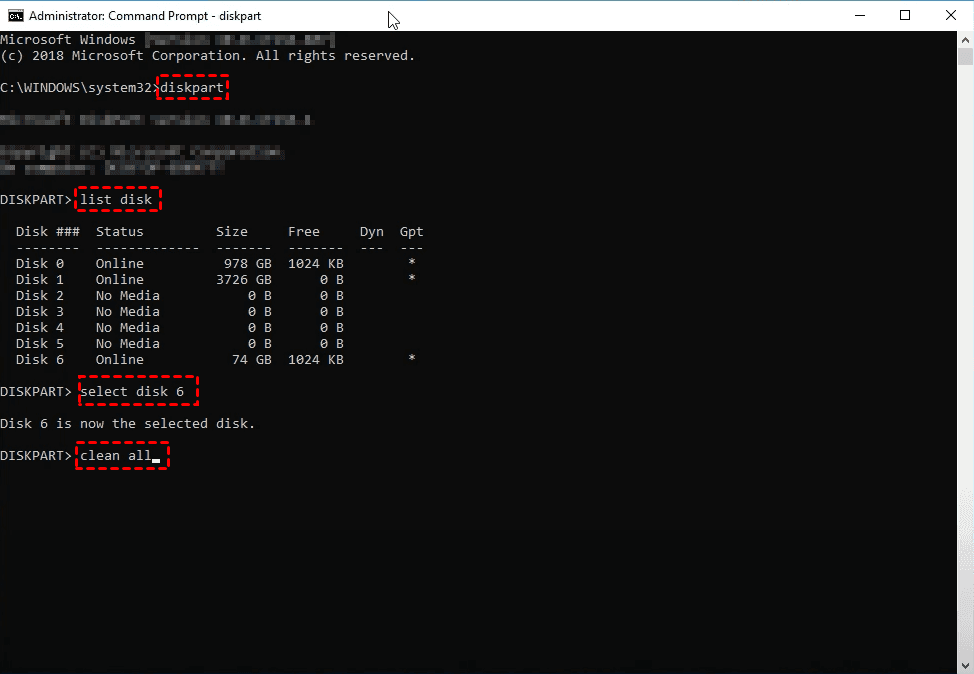This screenshot has width=974, height=674.
Task: Click the Gpt column header
Action: (x=411, y=232)
